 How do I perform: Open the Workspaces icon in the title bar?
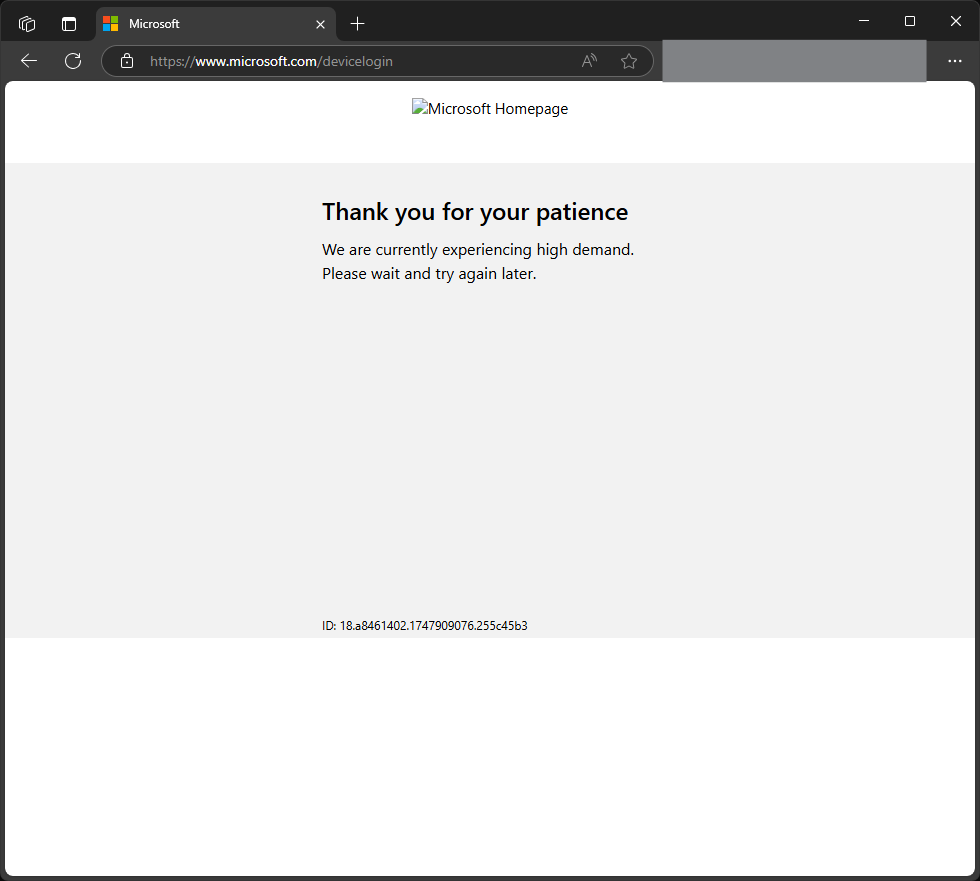coord(27,24)
